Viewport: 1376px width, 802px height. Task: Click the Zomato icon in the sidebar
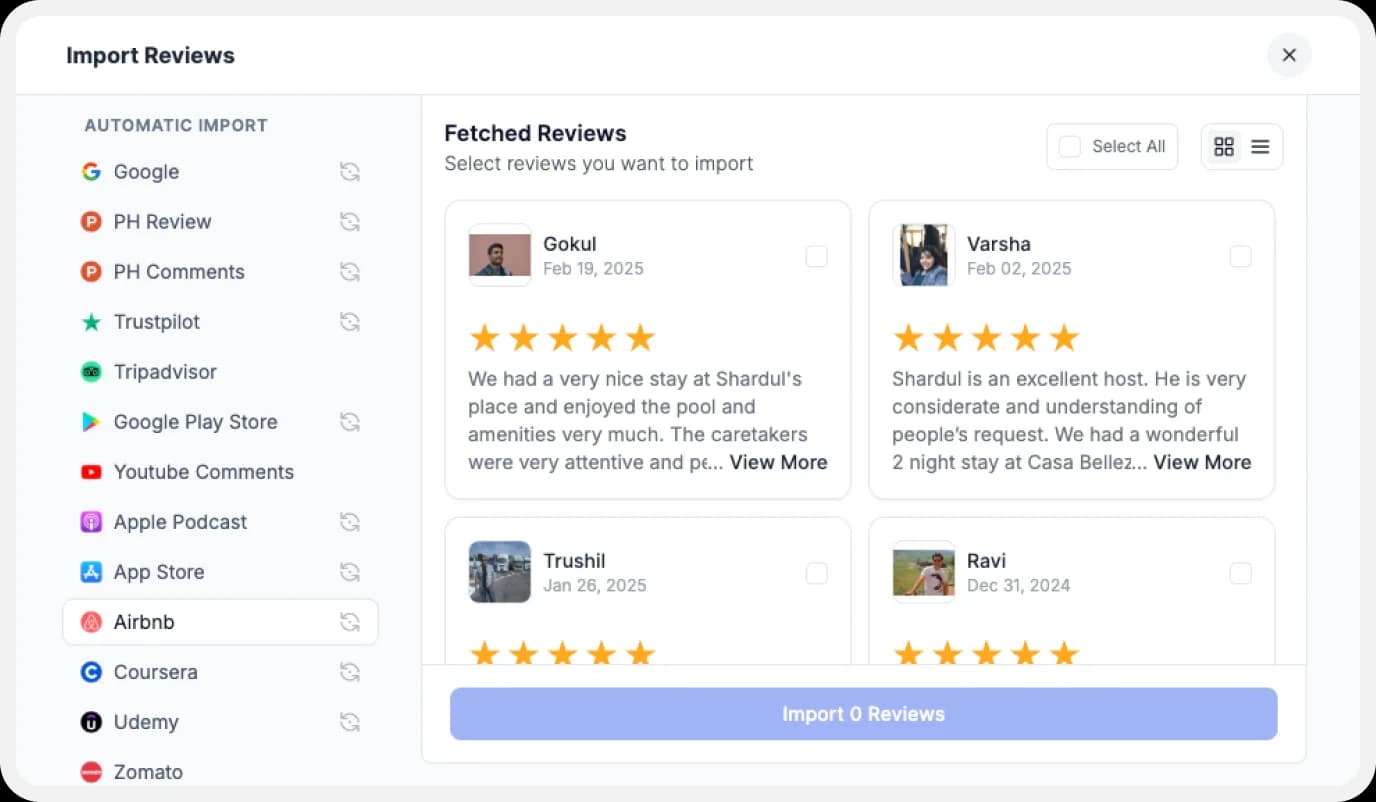tap(91, 771)
